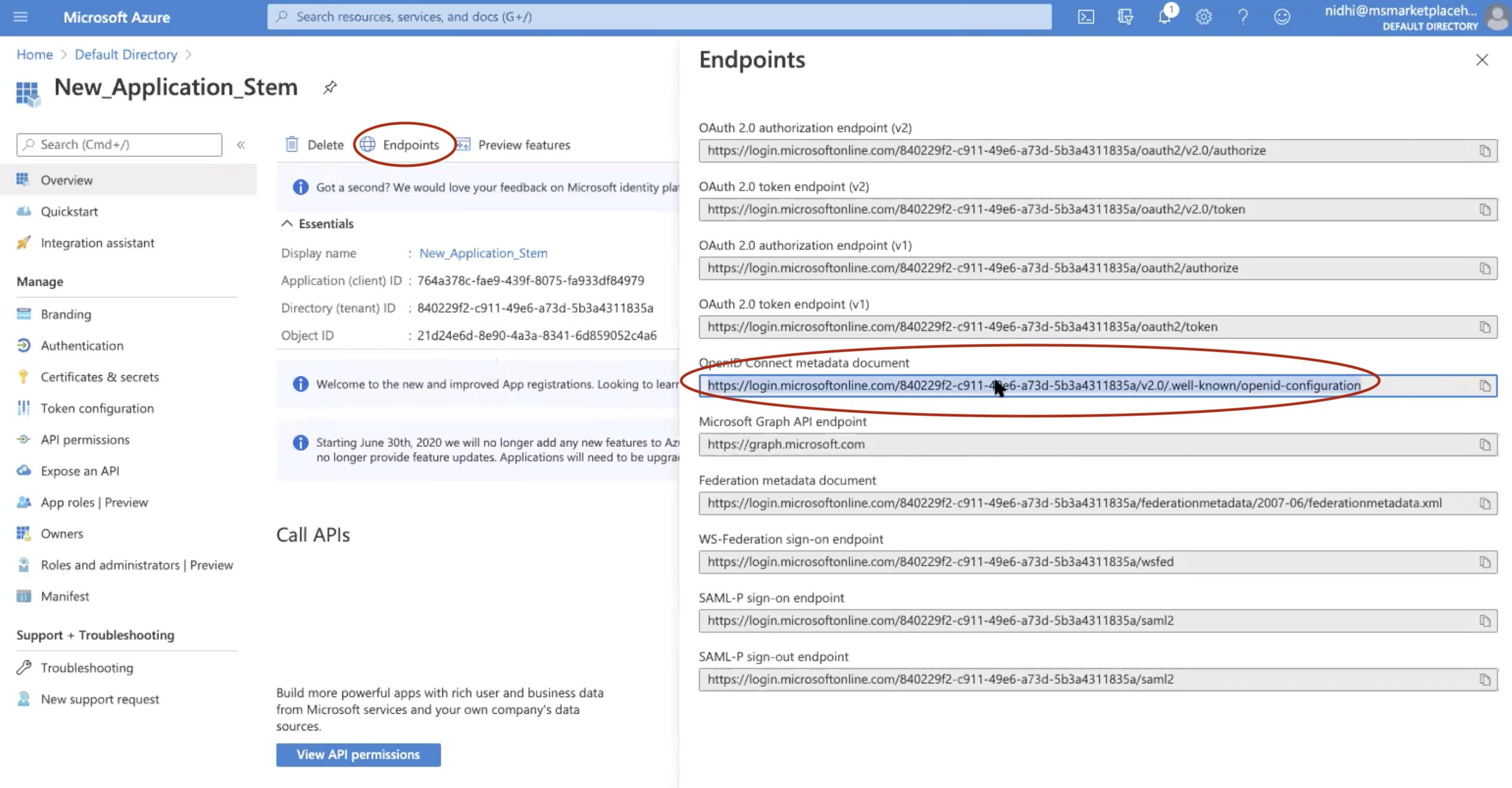Copy OAuth 2.0 authorization endpoint (v2)
This screenshot has width=1512, height=788.
pyautogui.click(x=1484, y=151)
